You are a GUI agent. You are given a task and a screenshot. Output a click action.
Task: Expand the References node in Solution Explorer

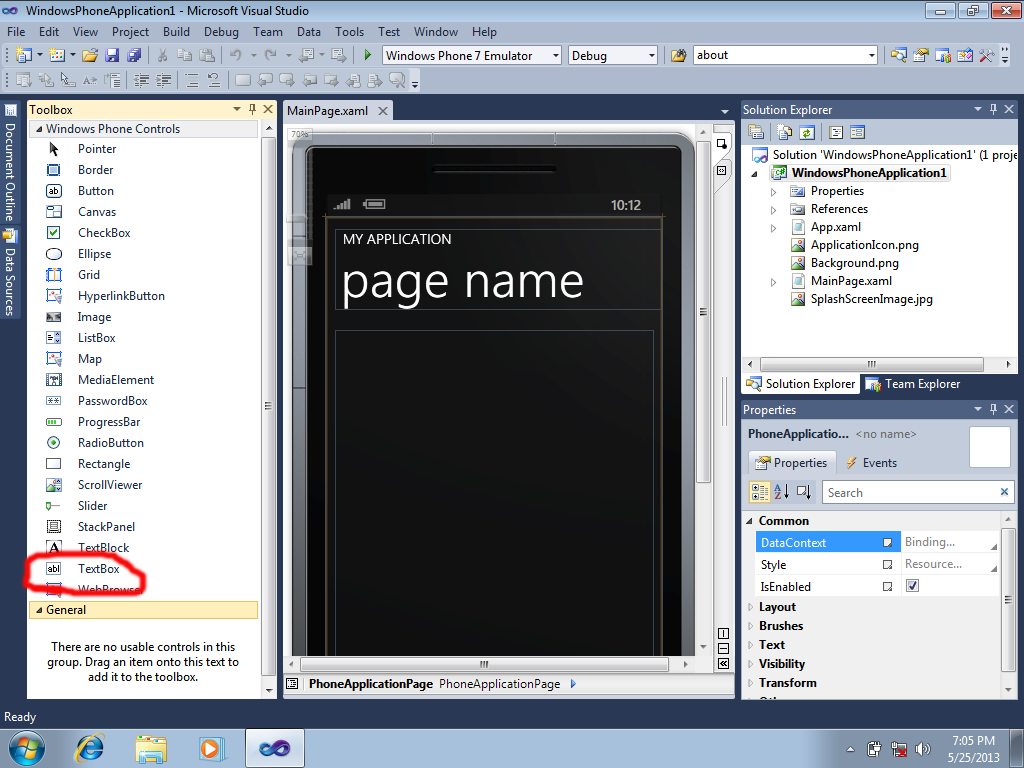tap(774, 210)
